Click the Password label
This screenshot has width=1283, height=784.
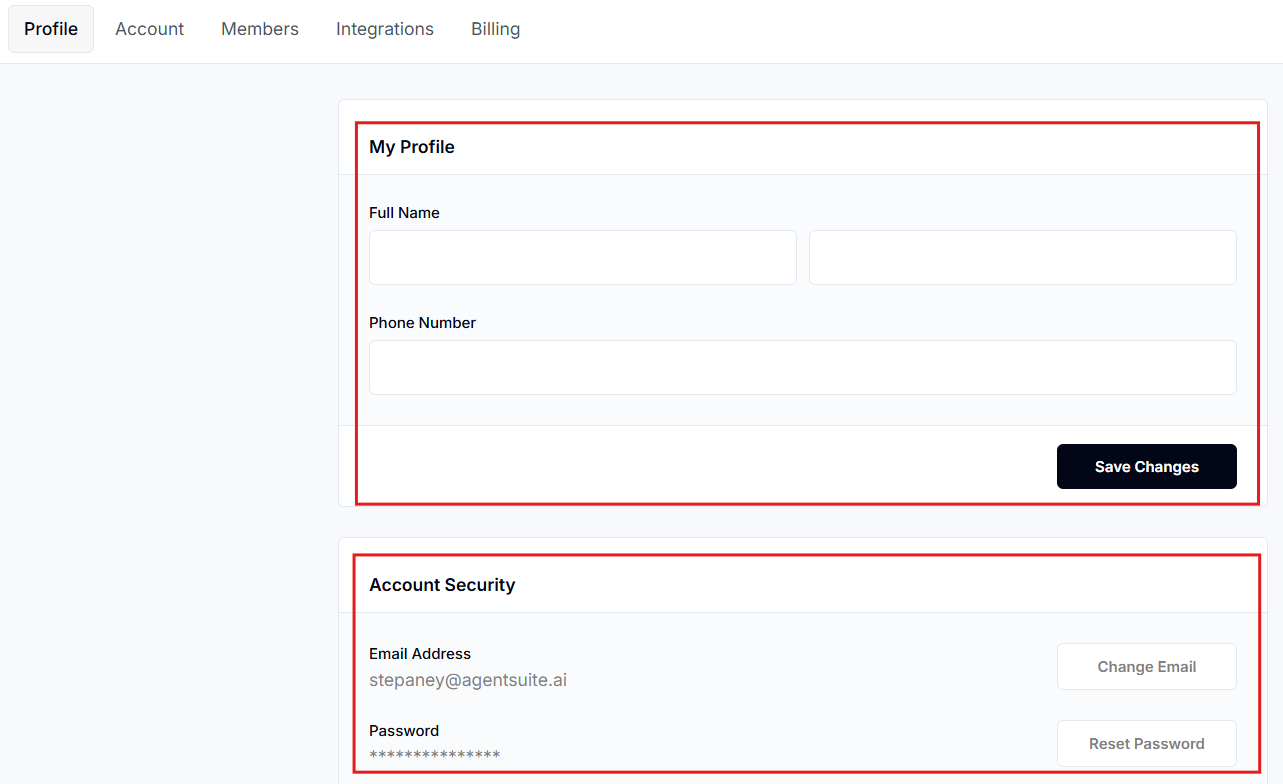coord(404,731)
